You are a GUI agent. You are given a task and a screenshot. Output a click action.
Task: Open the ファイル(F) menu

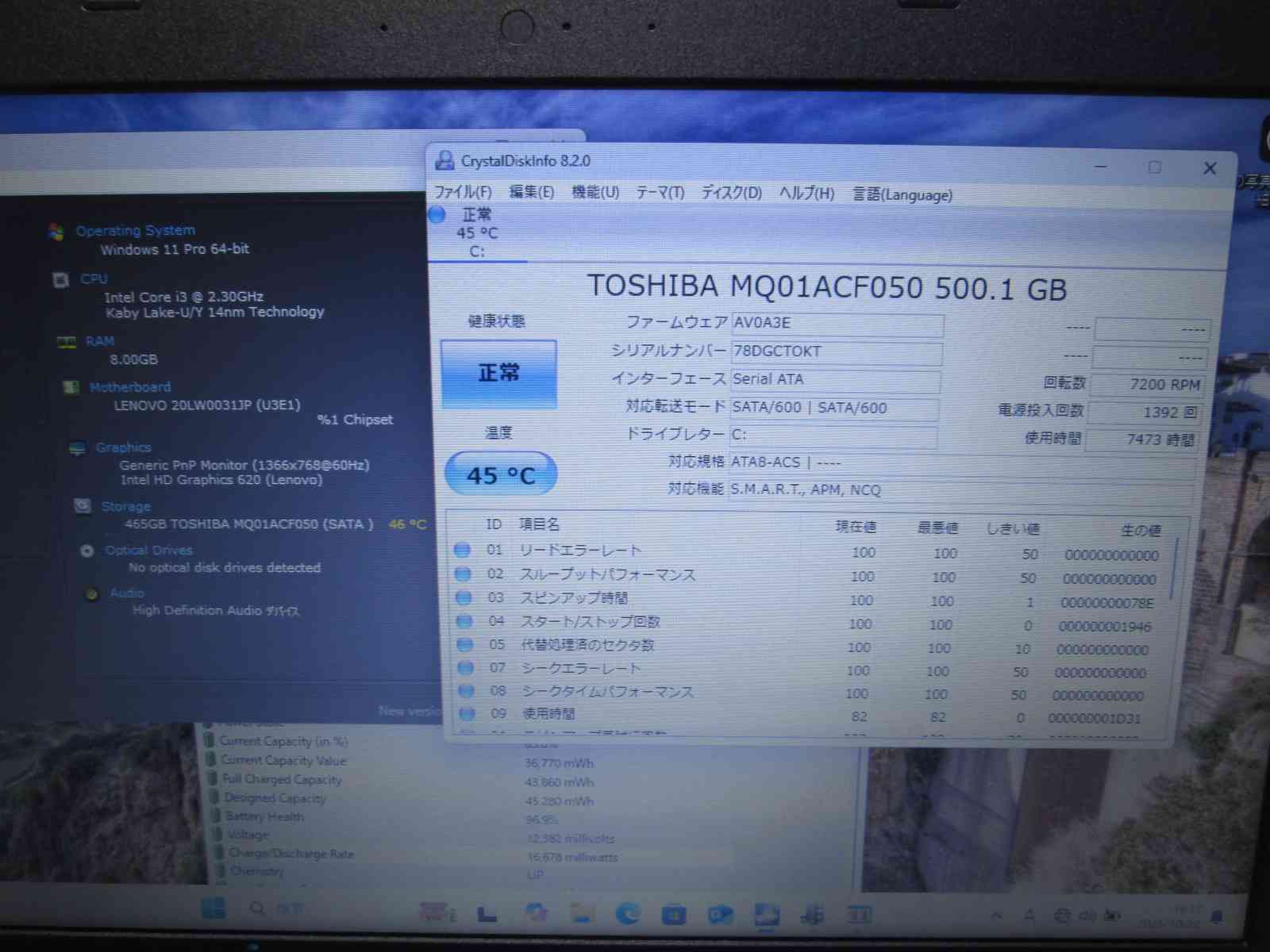pyautogui.click(x=463, y=192)
